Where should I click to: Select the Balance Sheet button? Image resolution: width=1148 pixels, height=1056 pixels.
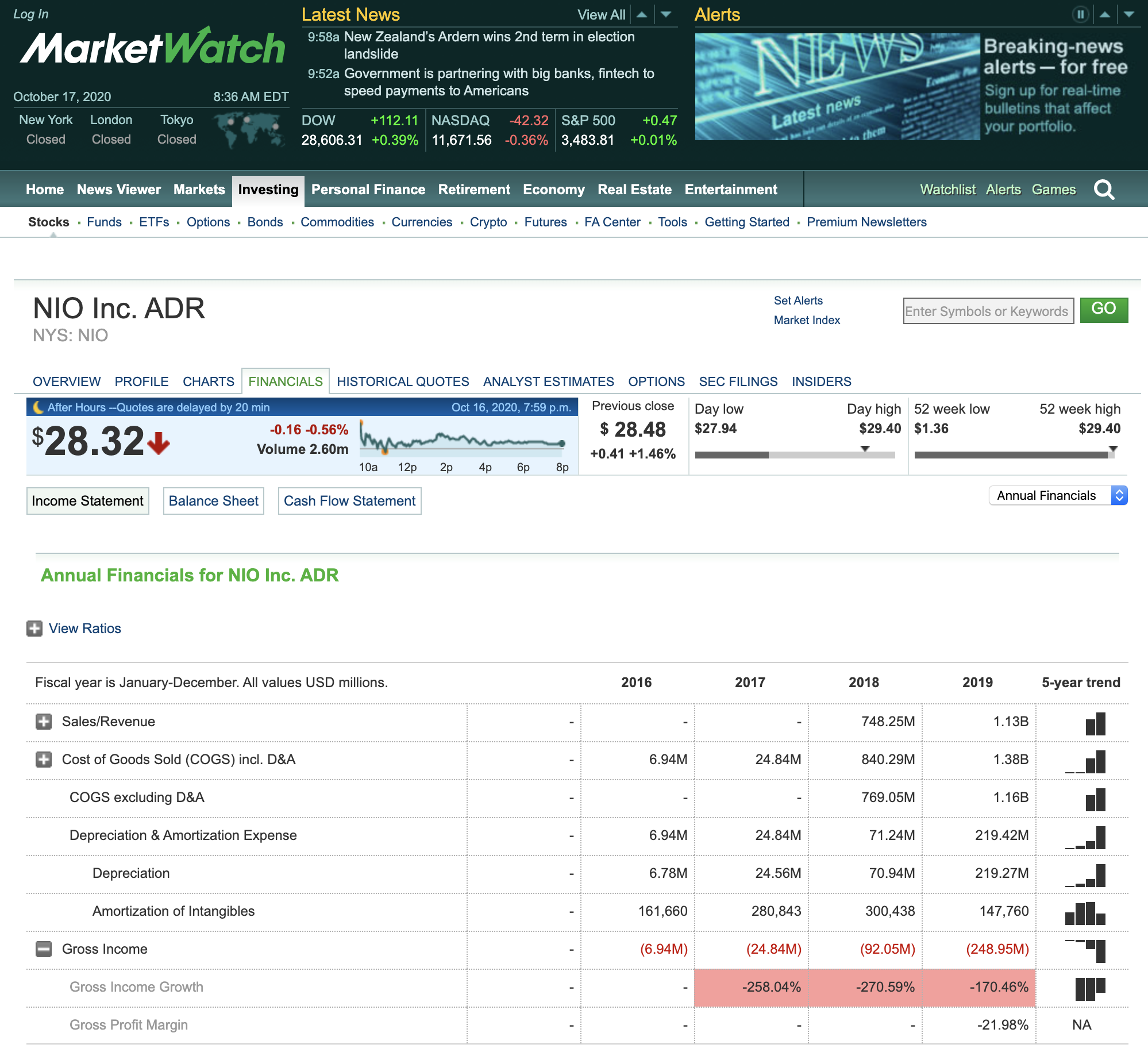(x=214, y=501)
